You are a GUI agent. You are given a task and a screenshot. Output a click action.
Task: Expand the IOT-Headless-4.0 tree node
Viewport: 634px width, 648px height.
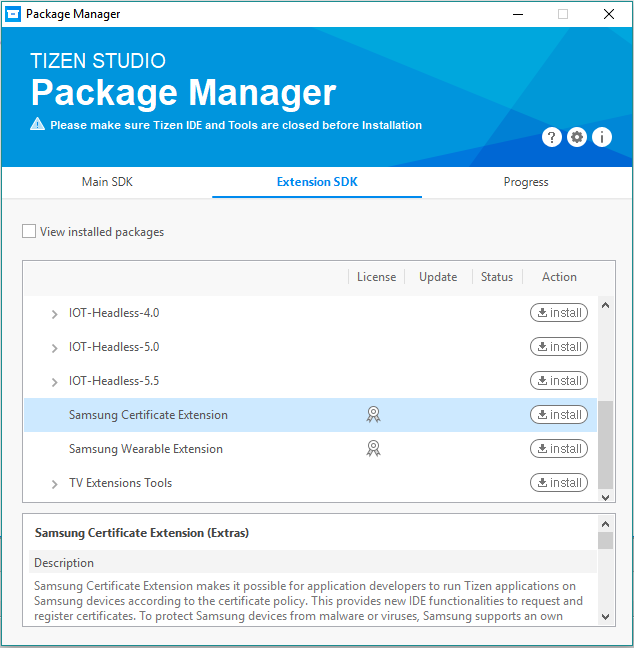tap(54, 314)
